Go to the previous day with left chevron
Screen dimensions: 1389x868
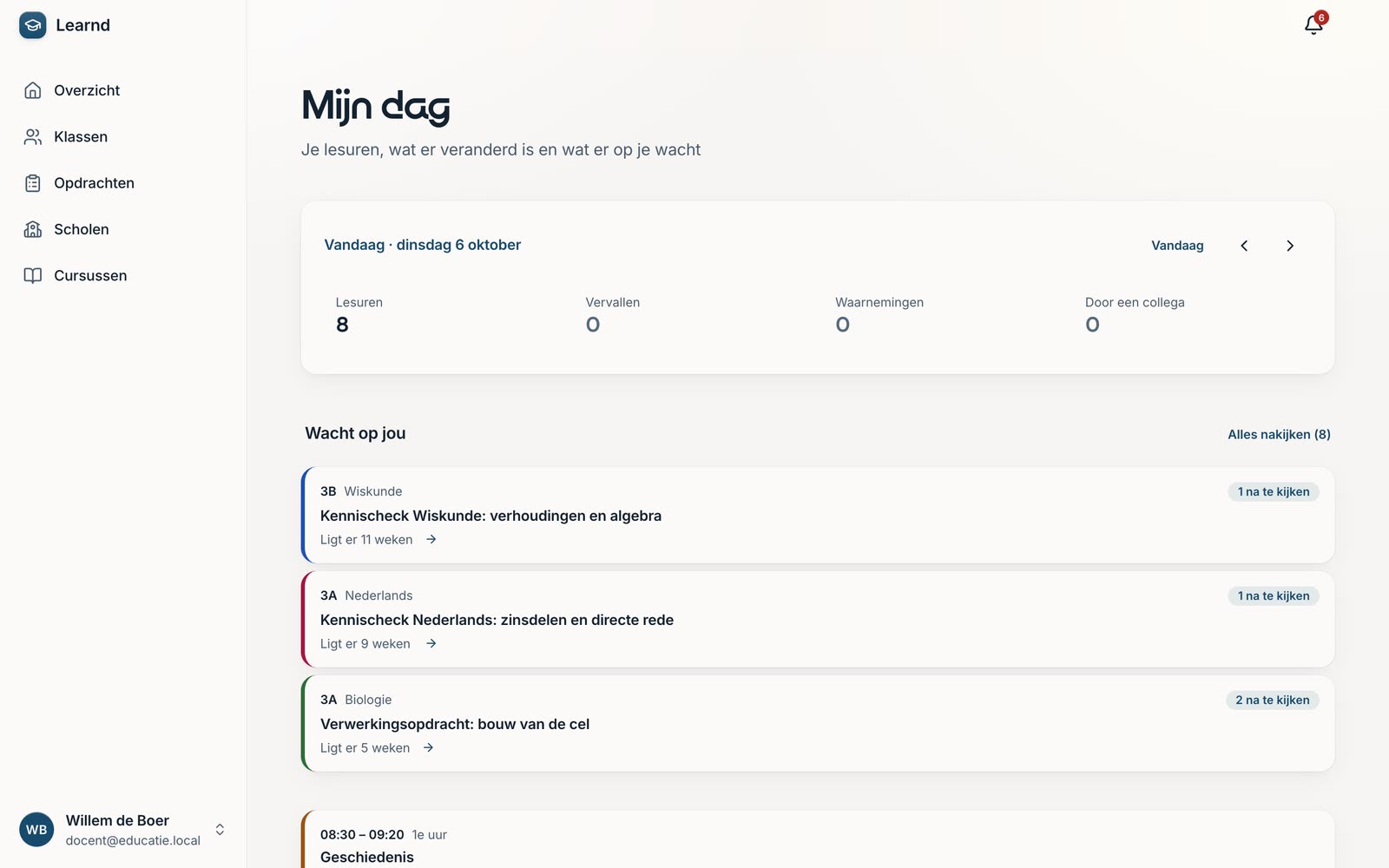[x=1244, y=246]
